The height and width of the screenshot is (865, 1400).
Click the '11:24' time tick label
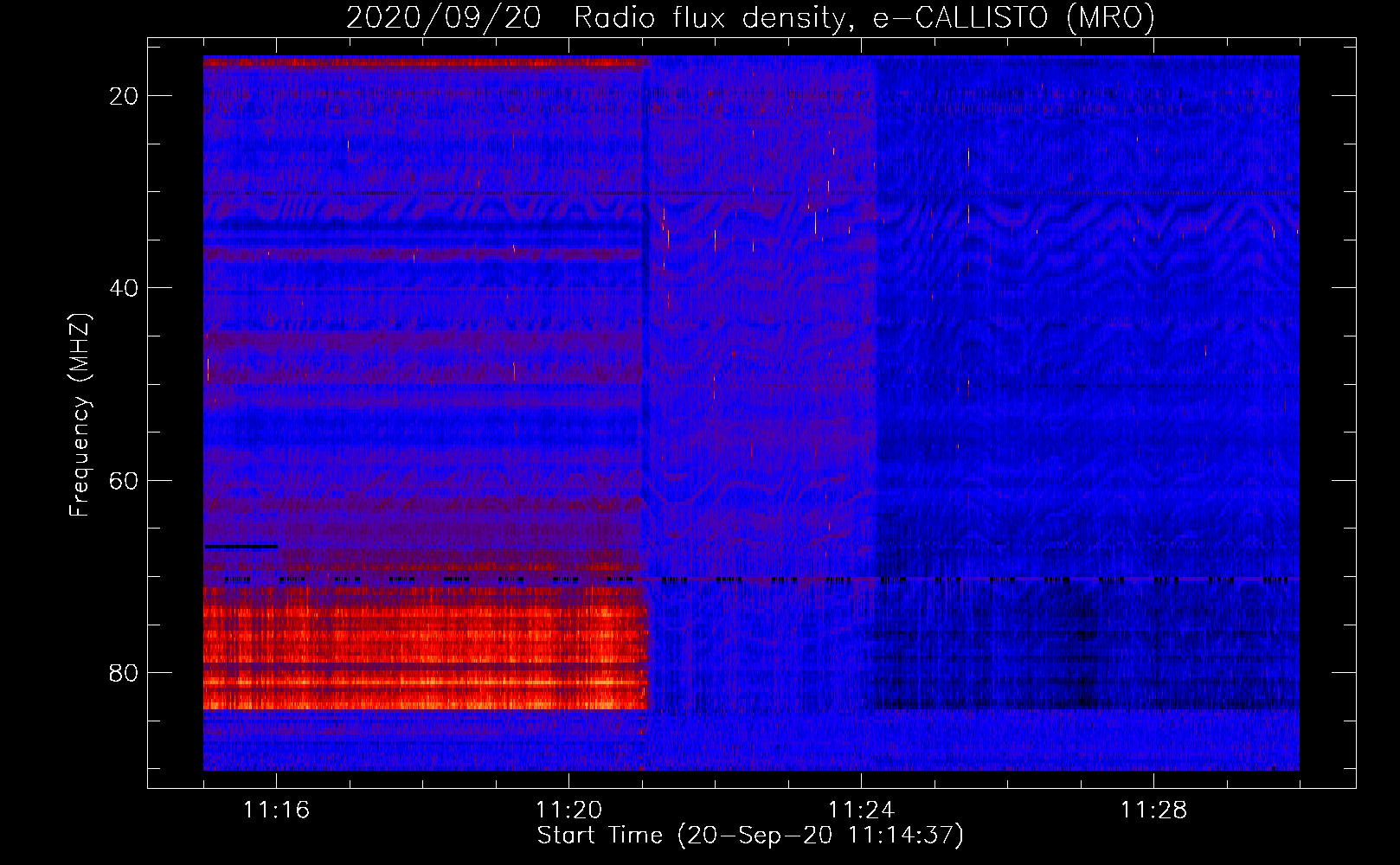point(862,811)
